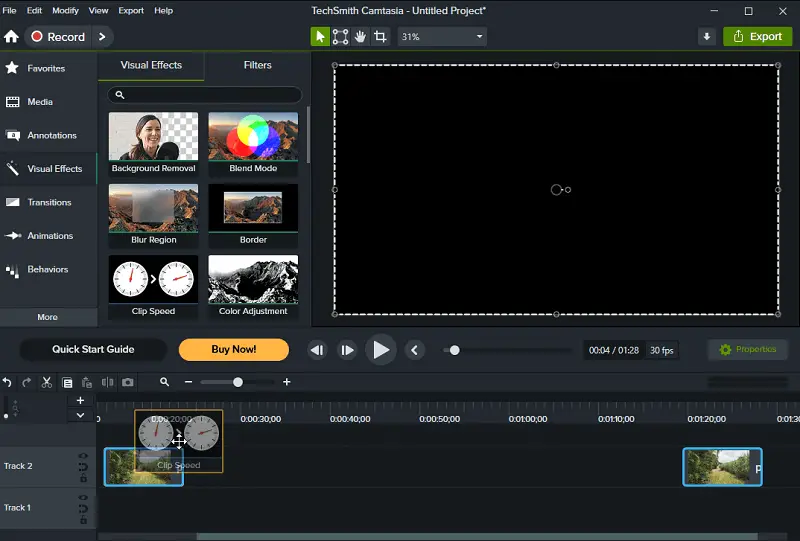Screen dimensions: 800x541
Task: Select the Blend Mode effect thumbnail
Action: (x=253, y=143)
